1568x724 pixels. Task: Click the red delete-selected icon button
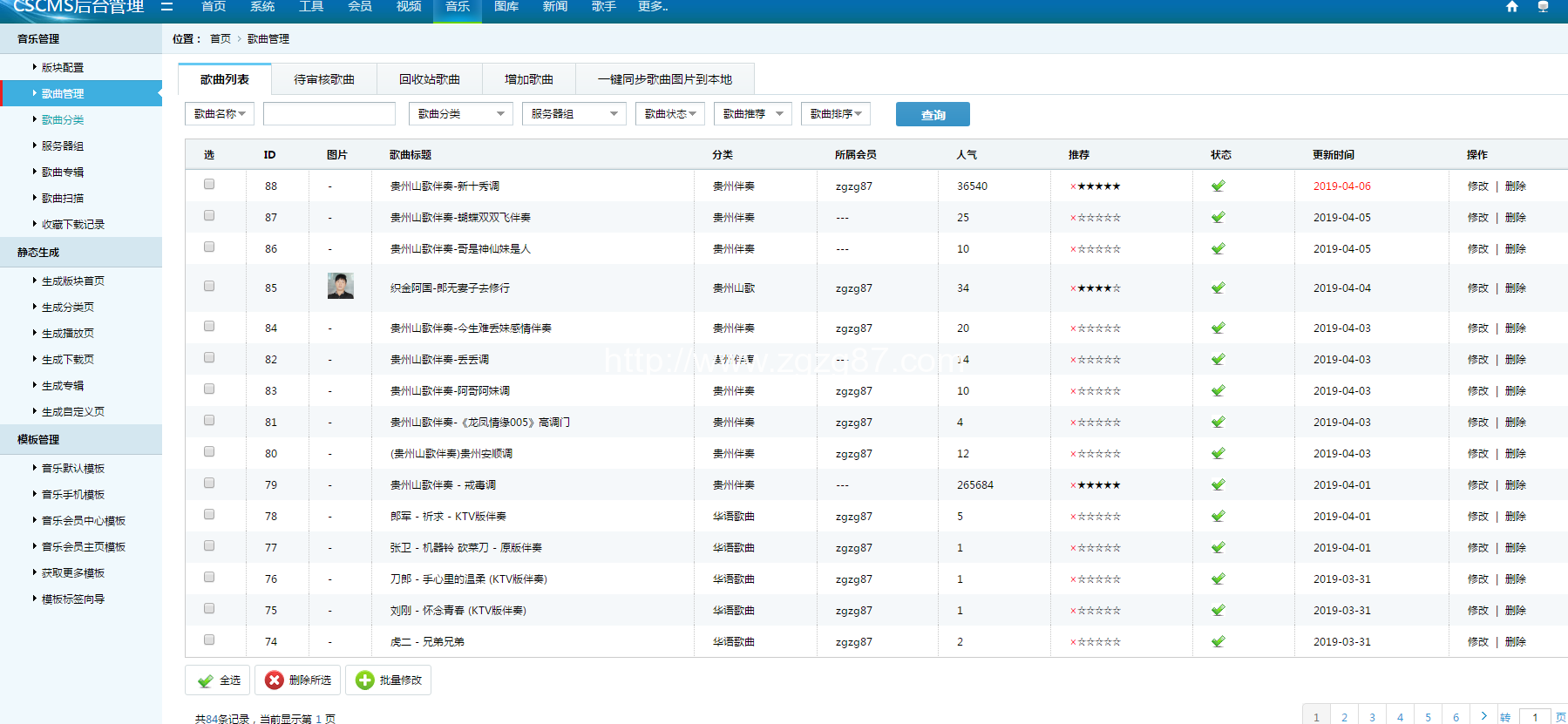275,680
